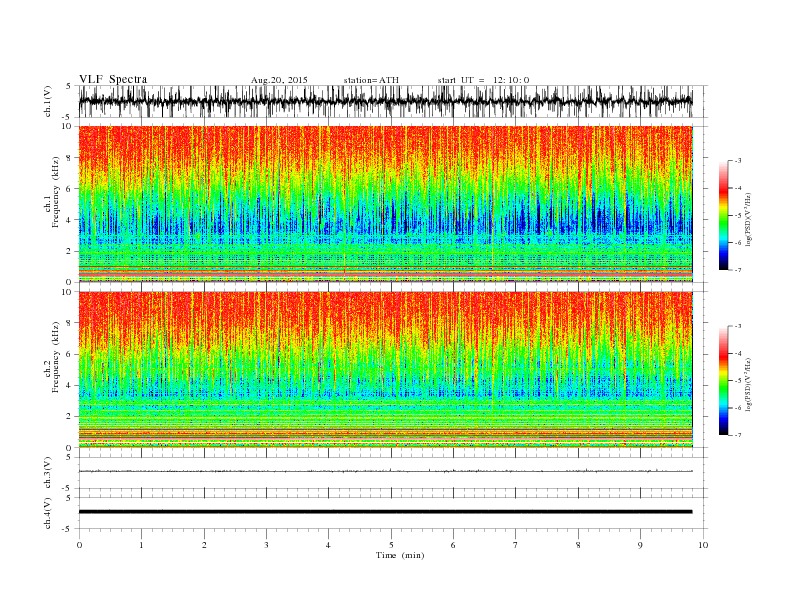This screenshot has width=792, height=612.
Task: Click the "10" minute tick on time axis
Action: pyautogui.click(x=703, y=545)
